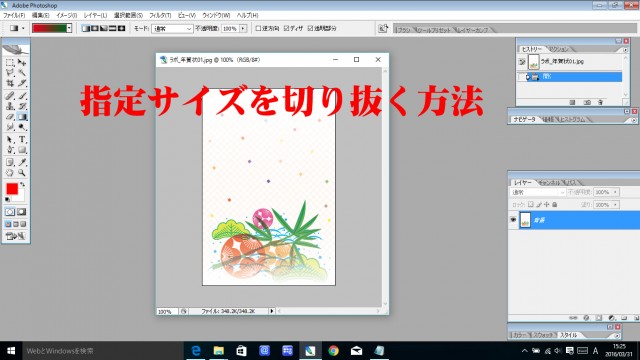
Task: Open the file browser icon in options bar
Action: click(x=383, y=28)
